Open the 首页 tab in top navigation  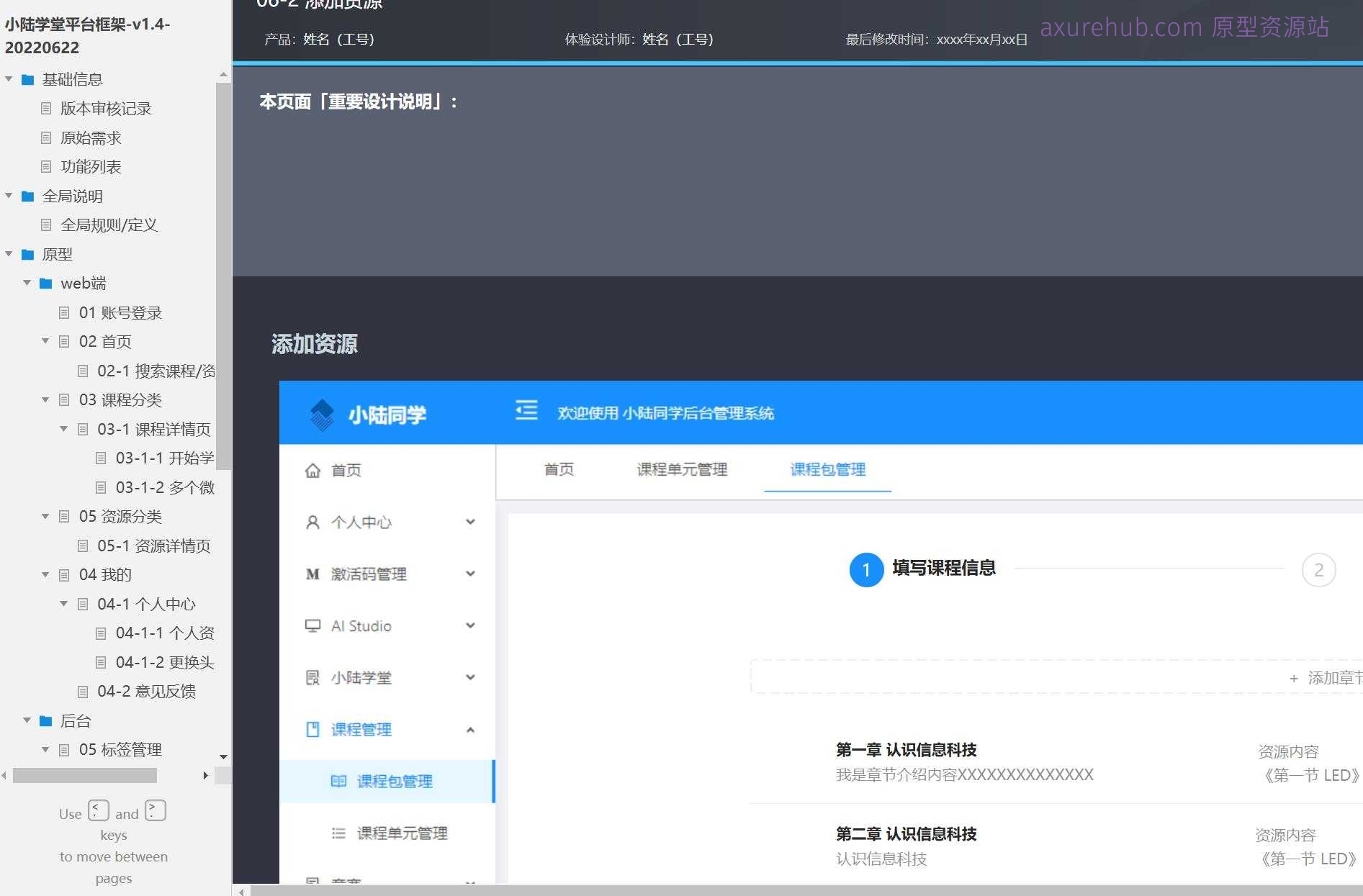559,469
